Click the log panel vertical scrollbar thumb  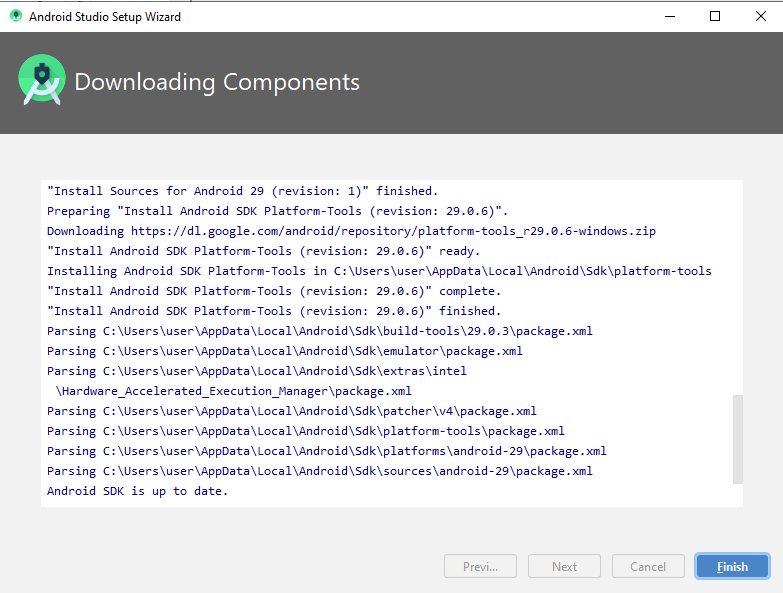(738, 439)
